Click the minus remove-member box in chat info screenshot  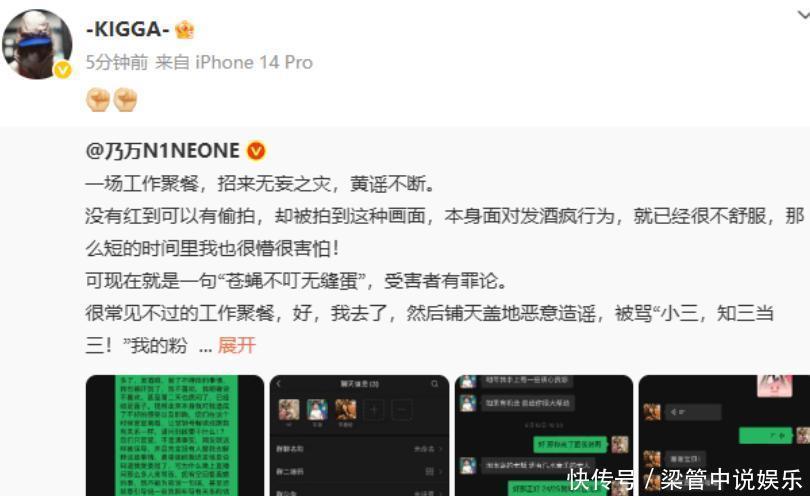(x=403, y=410)
